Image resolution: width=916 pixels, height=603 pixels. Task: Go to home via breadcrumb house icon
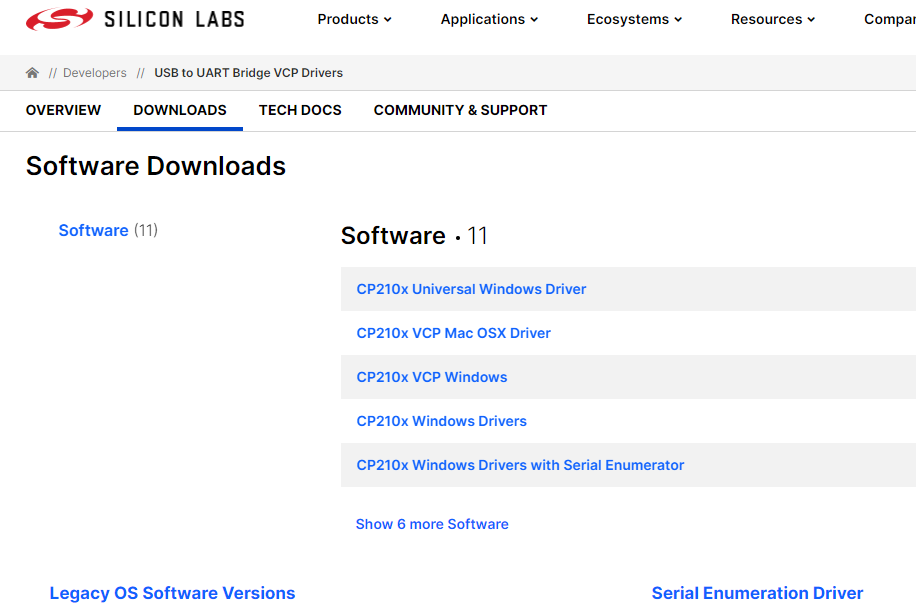pos(32,72)
